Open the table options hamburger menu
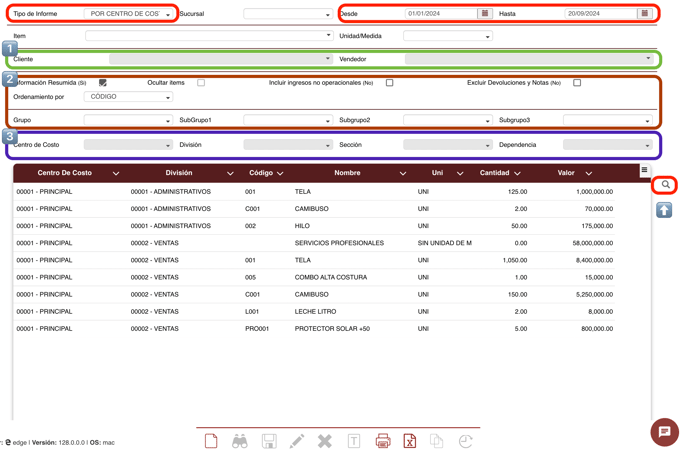 click(644, 170)
